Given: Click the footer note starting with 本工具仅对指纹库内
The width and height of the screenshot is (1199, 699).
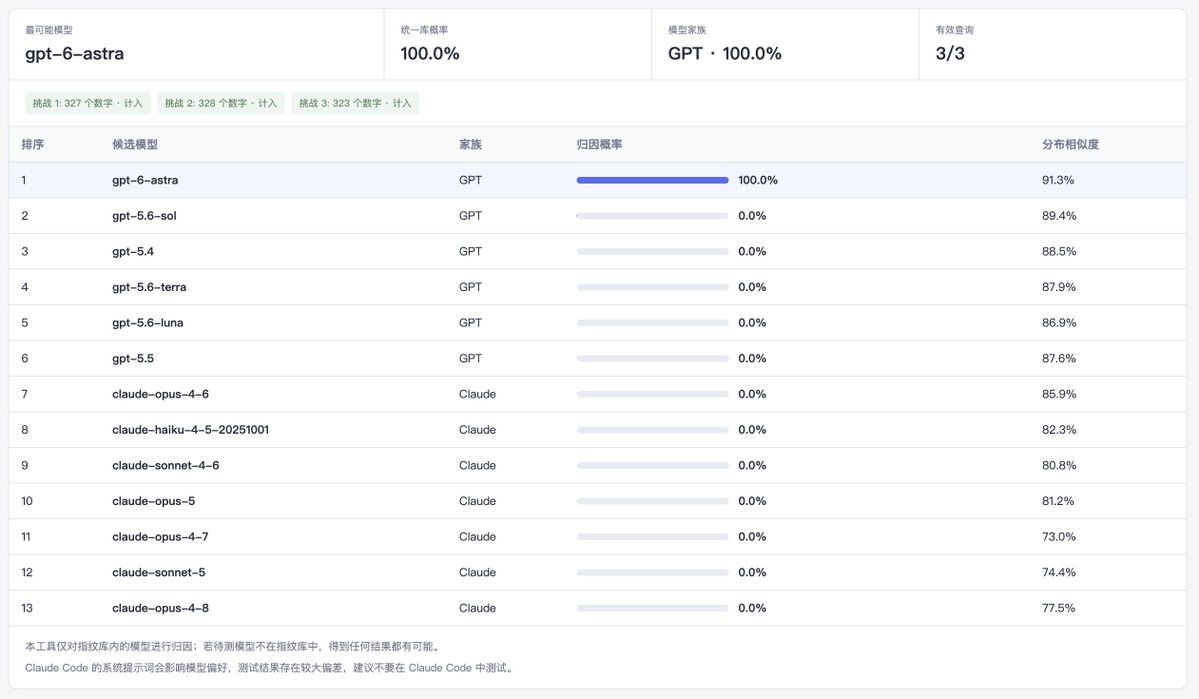Looking at the screenshot, I should (x=234, y=646).
